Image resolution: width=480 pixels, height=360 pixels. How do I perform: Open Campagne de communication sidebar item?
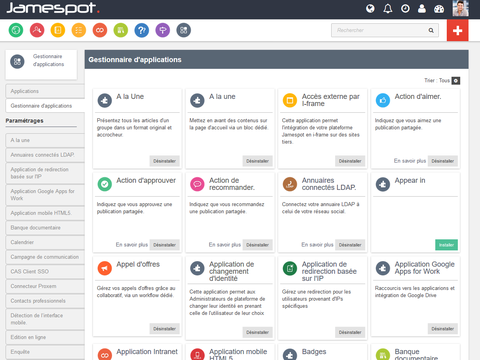(x=45, y=257)
